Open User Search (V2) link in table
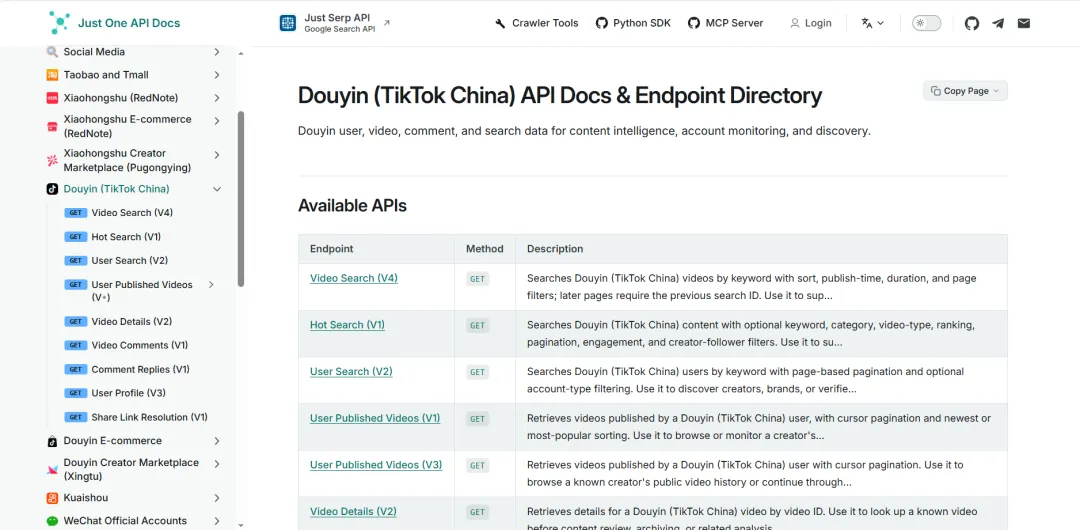Viewport: 1080px width, 530px height. (351, 371)
